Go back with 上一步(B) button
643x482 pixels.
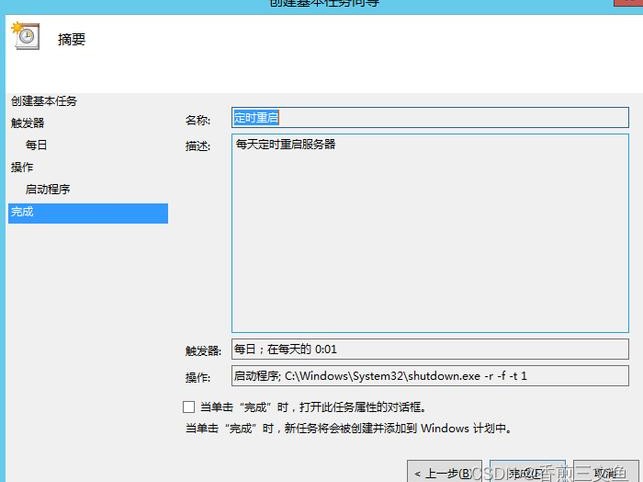445,473
